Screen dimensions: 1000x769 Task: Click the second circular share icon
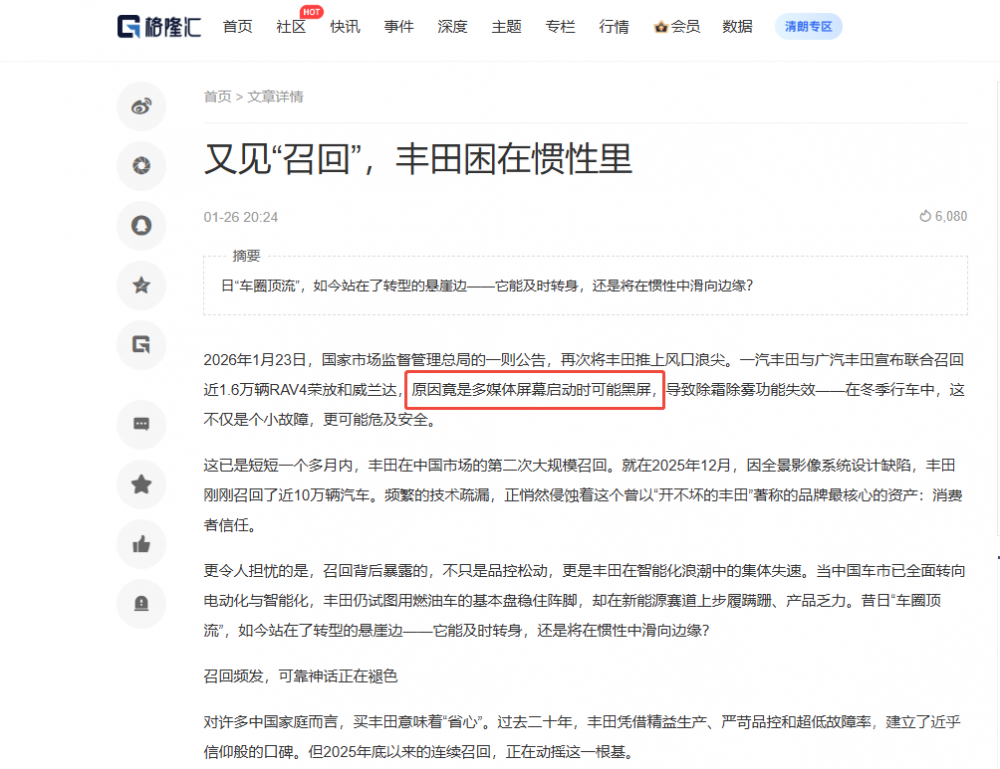coord(141,166)
